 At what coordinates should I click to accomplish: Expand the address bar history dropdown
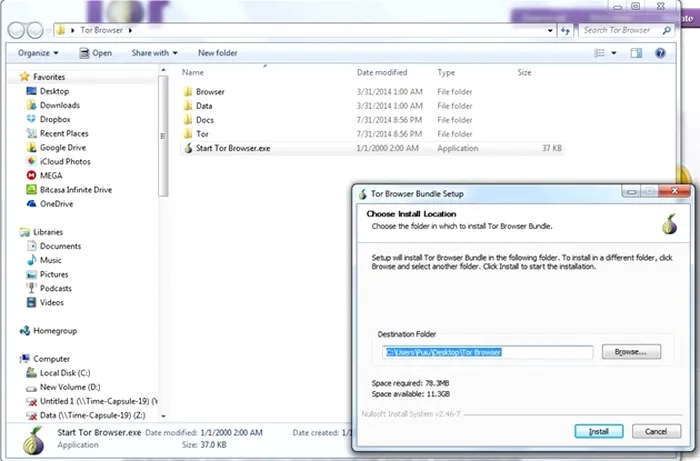pos(550,30)
